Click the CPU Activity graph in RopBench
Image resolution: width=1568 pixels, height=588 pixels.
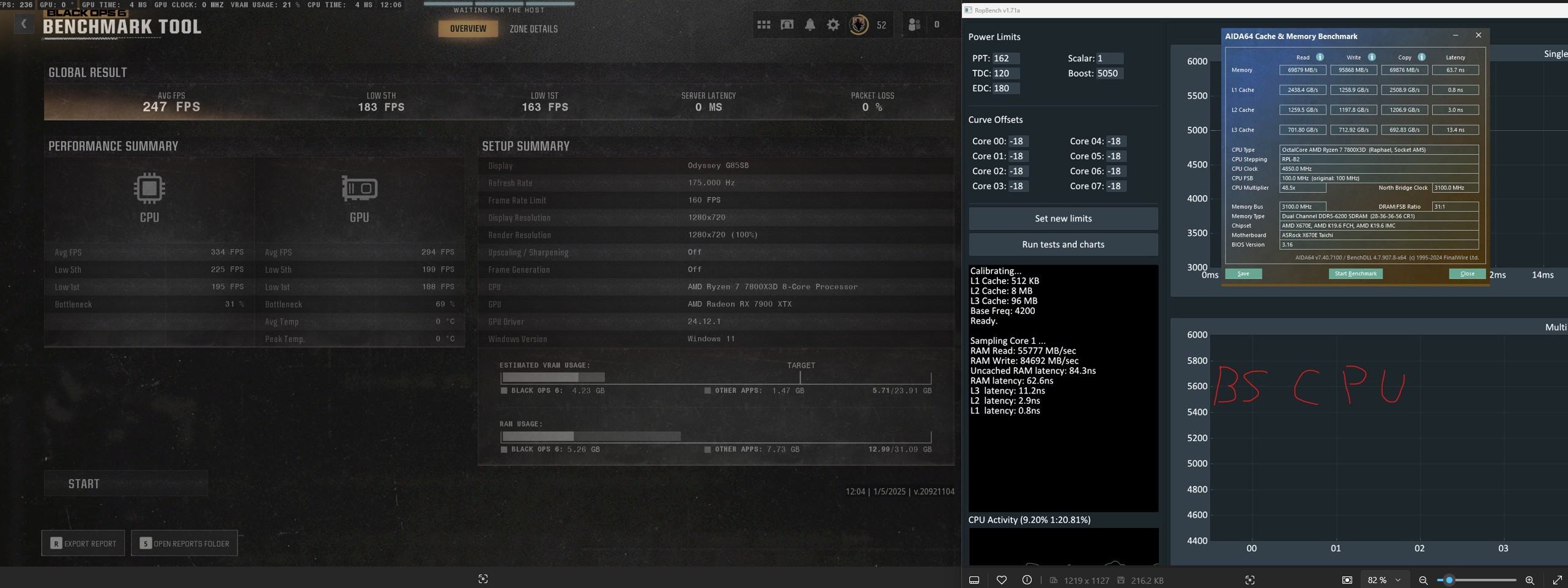1063,546
